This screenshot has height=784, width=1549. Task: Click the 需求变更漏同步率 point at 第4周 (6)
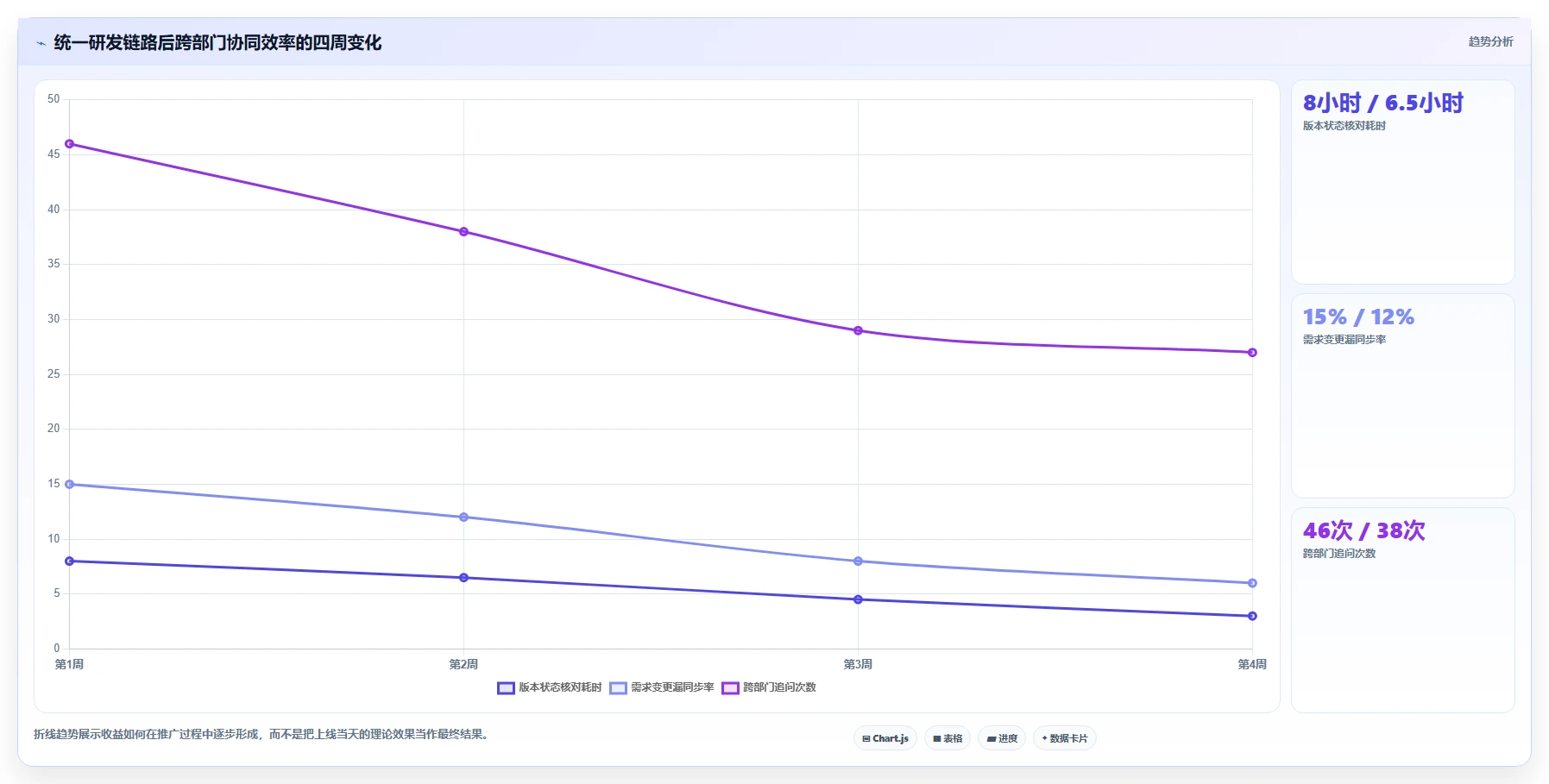click(1252, 583)
